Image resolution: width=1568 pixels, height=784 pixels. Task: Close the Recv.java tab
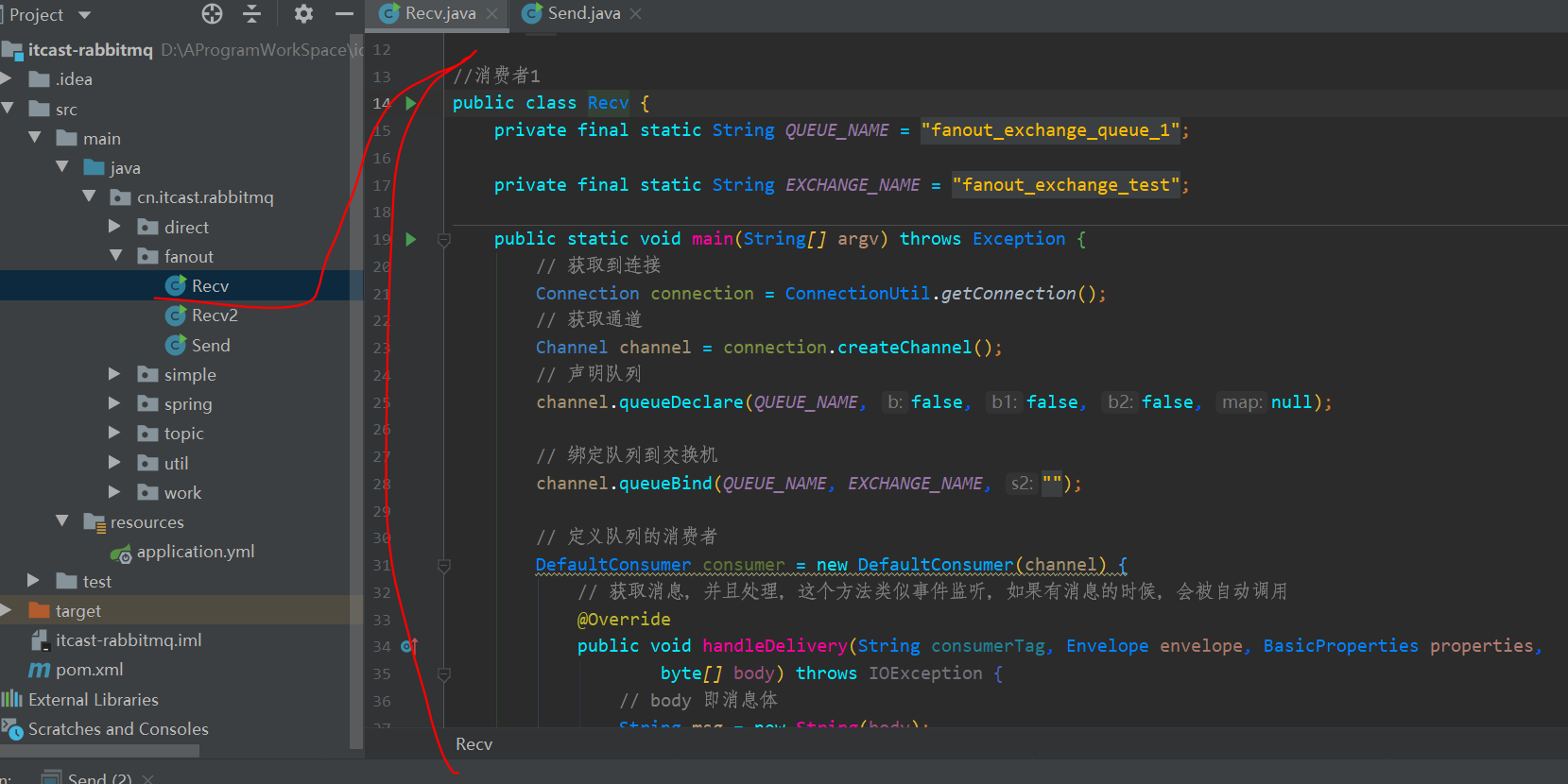[x=491, y=14]
